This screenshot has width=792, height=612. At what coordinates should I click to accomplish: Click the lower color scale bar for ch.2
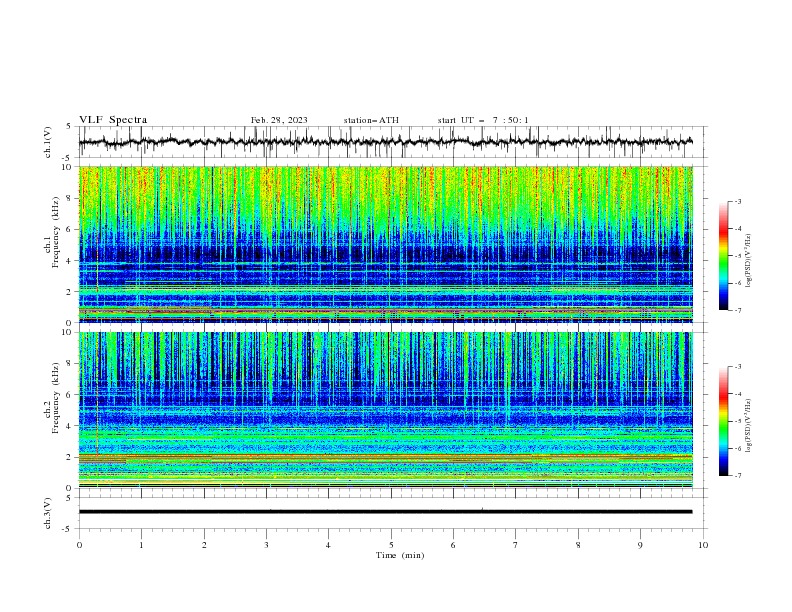(x=723, y=421)
